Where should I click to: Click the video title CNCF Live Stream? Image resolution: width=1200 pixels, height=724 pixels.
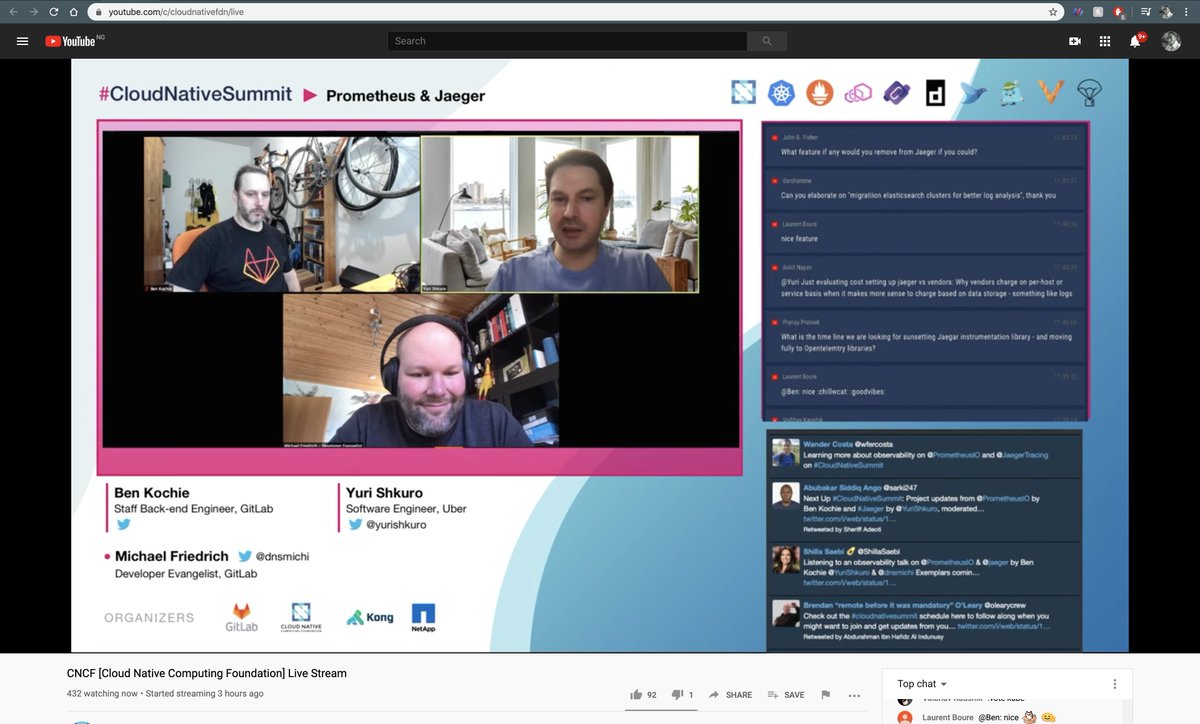[207, 673]
